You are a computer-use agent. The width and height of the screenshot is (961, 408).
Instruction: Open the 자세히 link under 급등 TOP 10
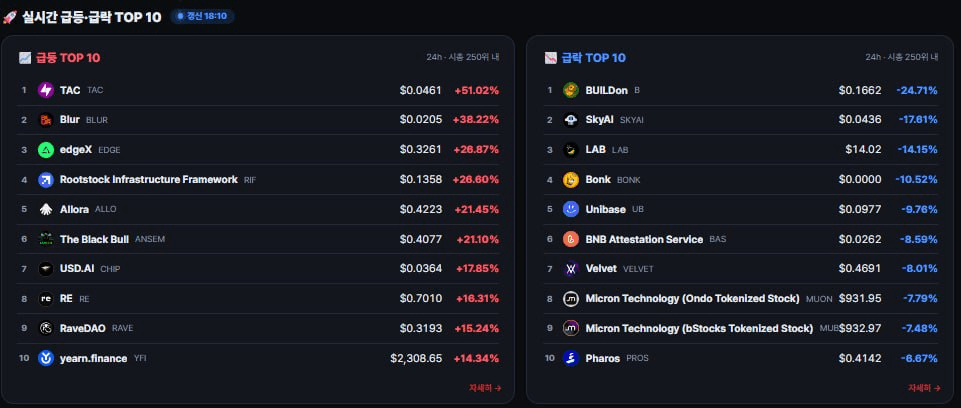click(485, 388)
